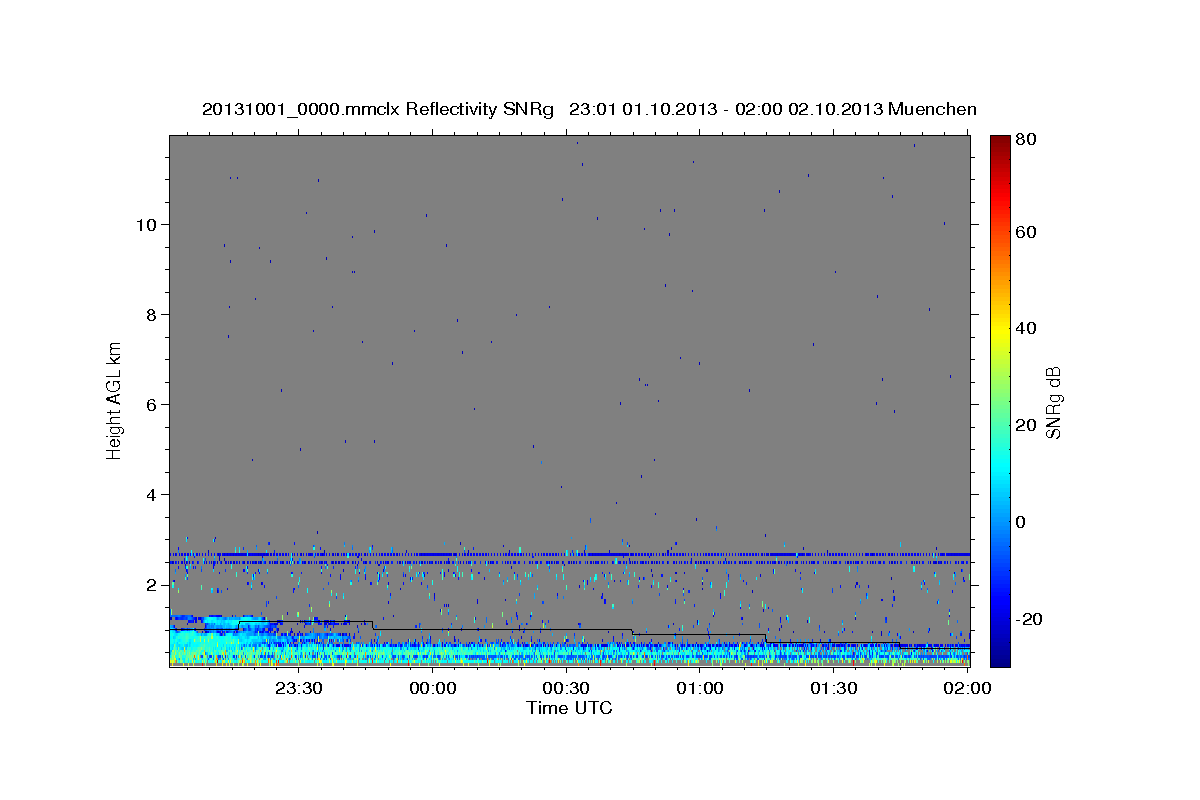Click the 01:30 time tick label
This screenshot has height=800, width=1200.
click(833, 688)
